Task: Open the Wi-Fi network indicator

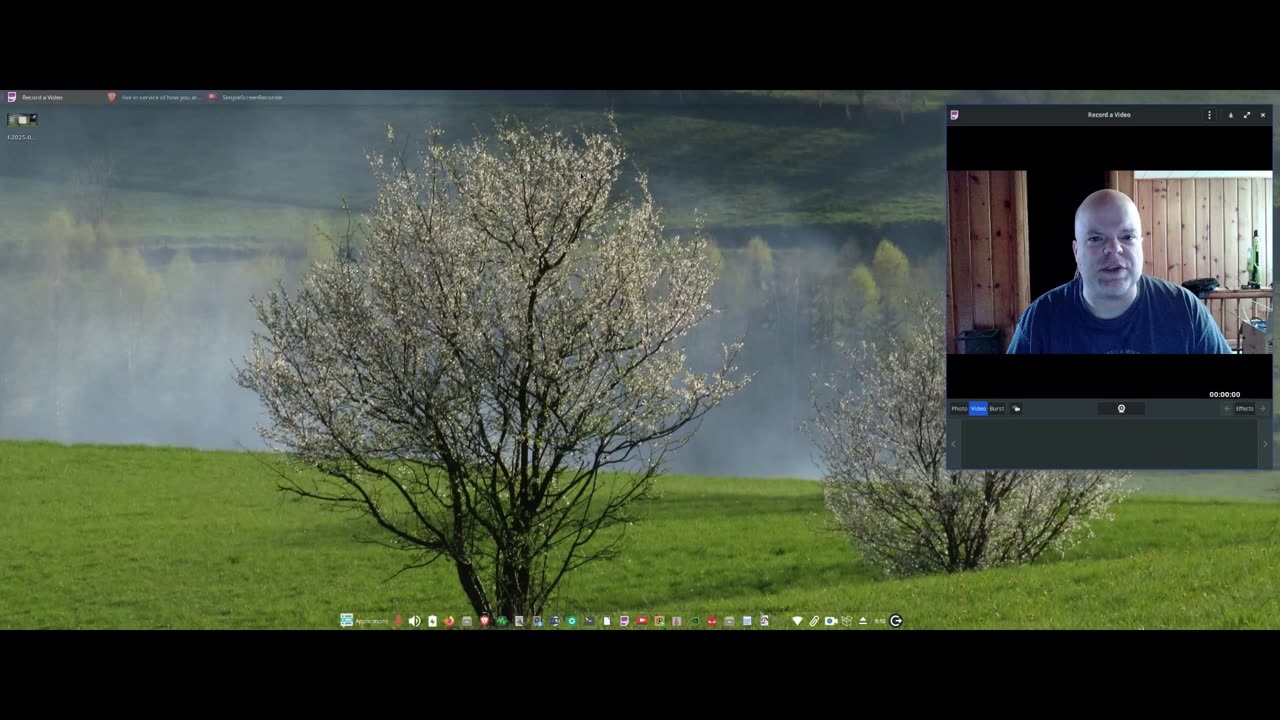Action: point(797,621)
